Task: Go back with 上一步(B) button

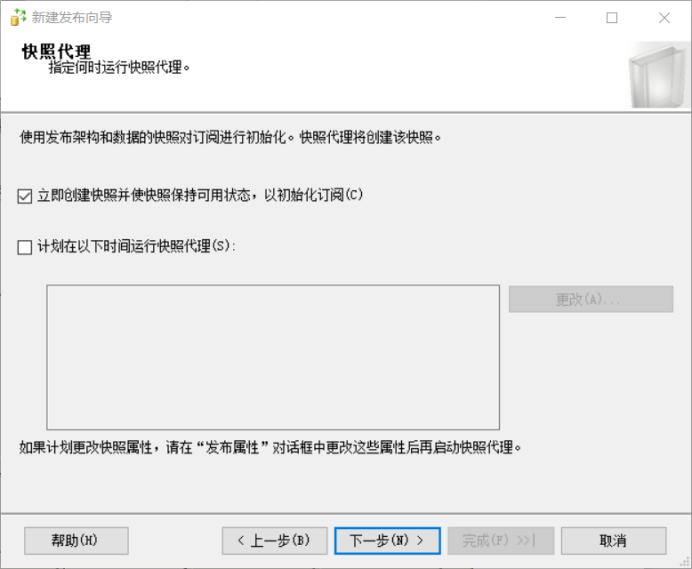Action: pyautogui.click(x=274, y=541)
